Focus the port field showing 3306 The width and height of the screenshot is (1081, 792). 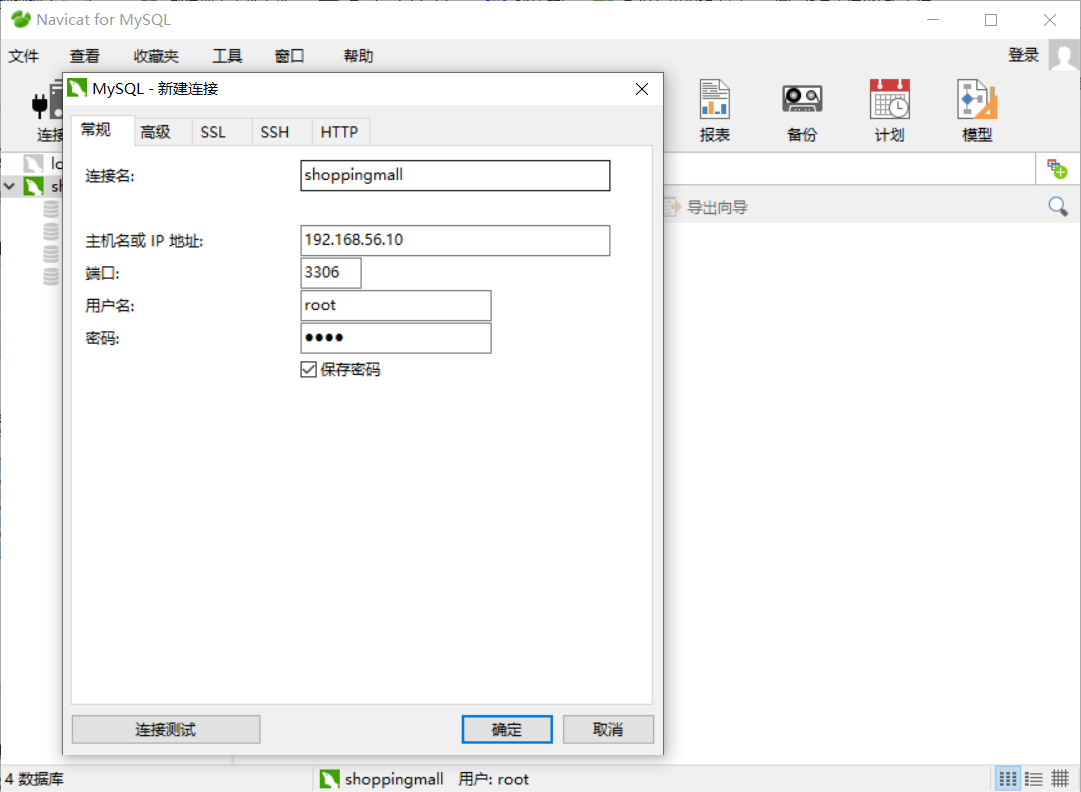click(331, 273)
